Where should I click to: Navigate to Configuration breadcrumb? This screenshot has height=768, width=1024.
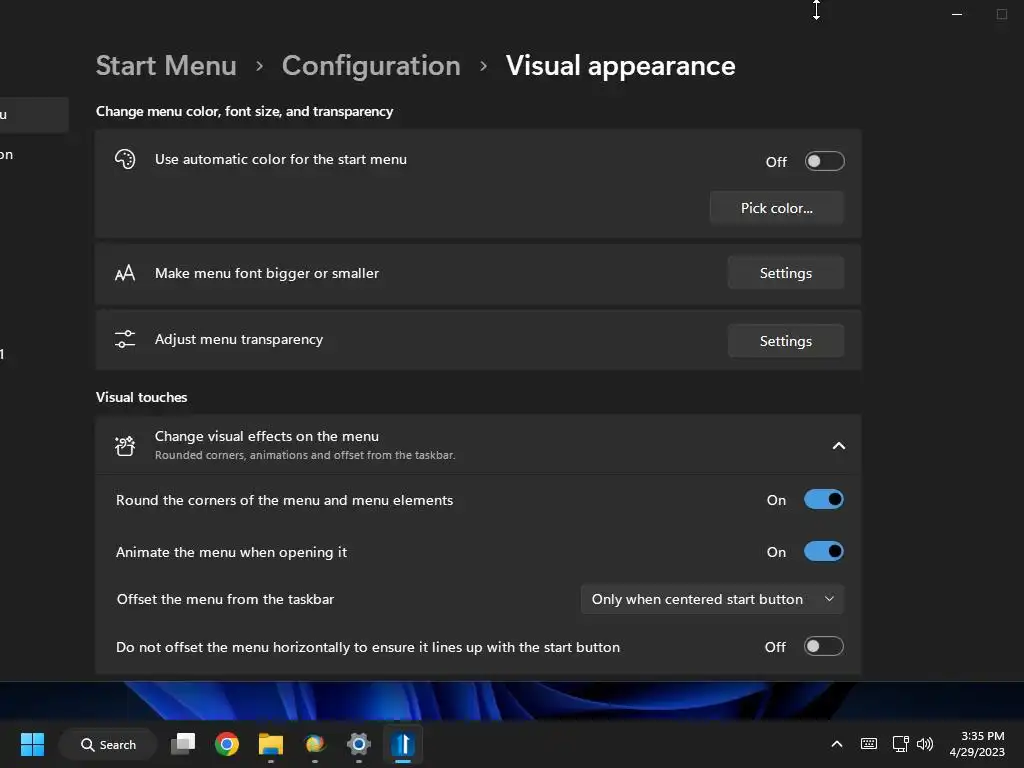click(371, 66)
